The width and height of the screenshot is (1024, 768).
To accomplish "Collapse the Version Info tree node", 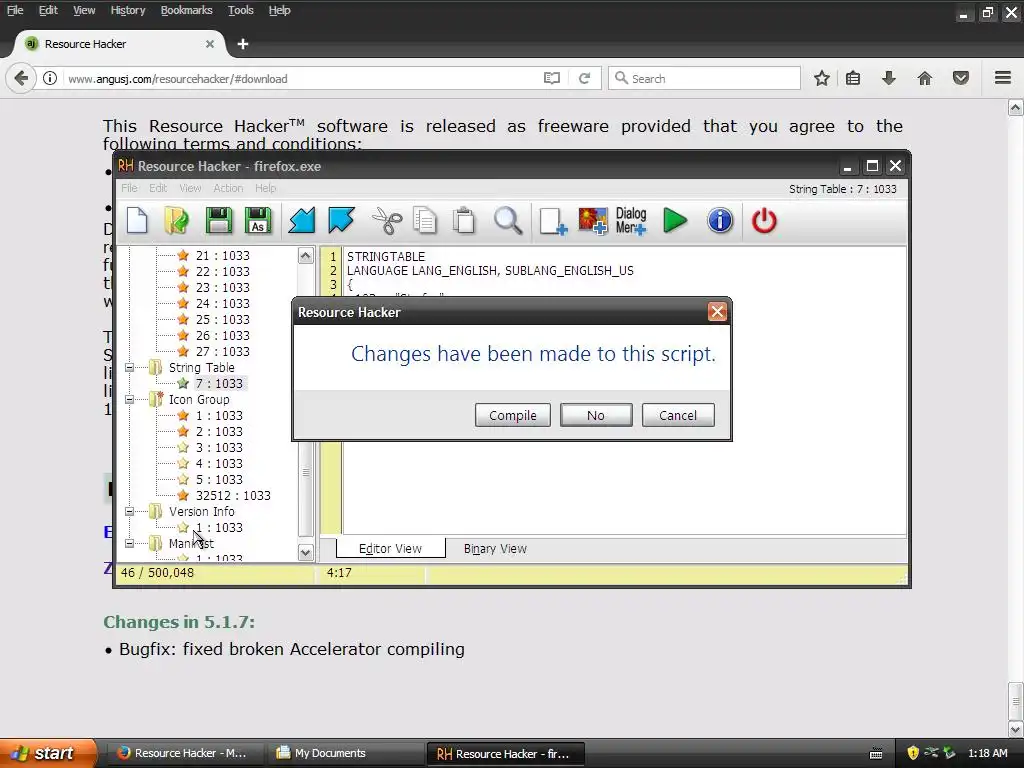I will [129, 512].
